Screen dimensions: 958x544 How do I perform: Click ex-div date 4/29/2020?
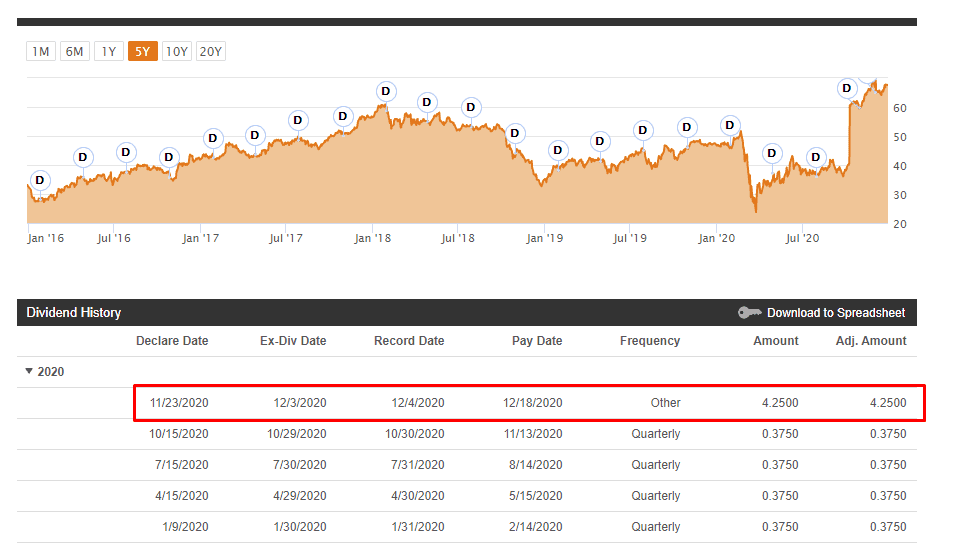point(299,496)
